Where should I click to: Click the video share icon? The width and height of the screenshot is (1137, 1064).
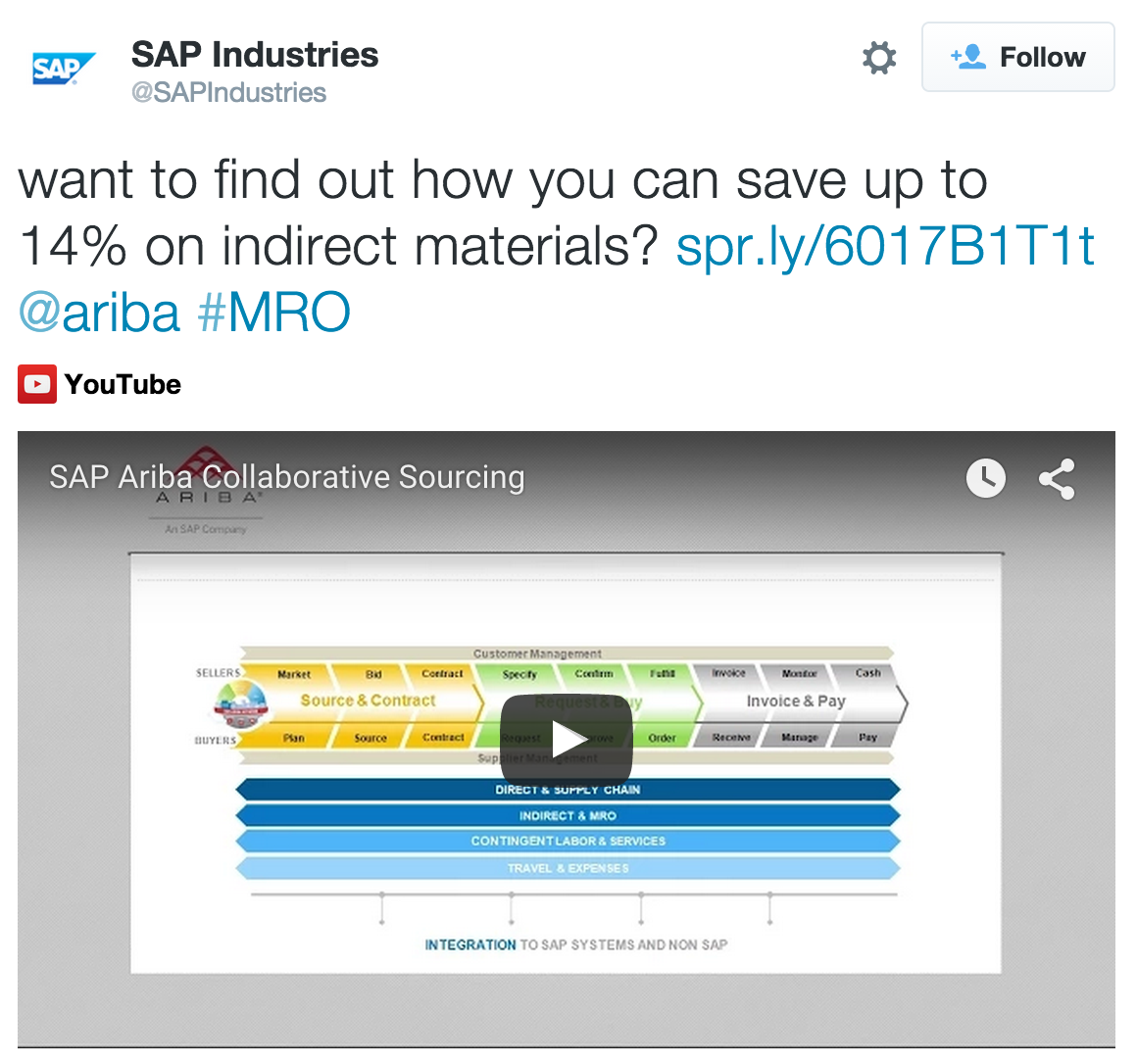[1056, 478]
